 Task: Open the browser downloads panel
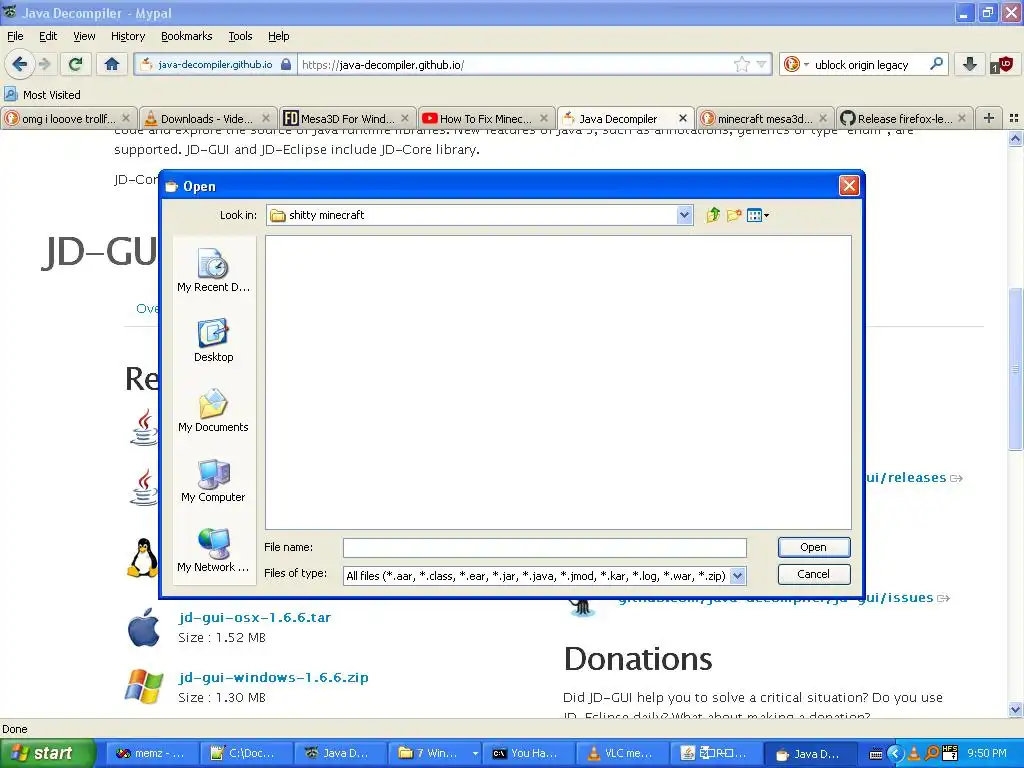pos(970,64)
